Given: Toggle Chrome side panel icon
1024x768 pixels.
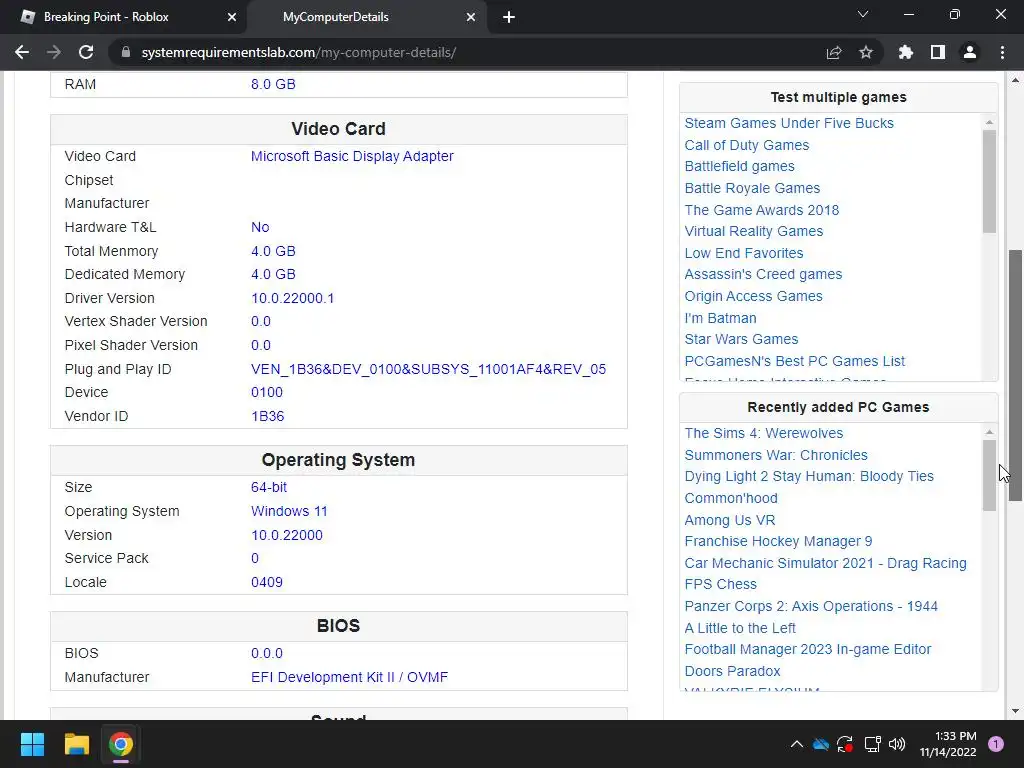Looking at the screenshot, I should point(938,52).
